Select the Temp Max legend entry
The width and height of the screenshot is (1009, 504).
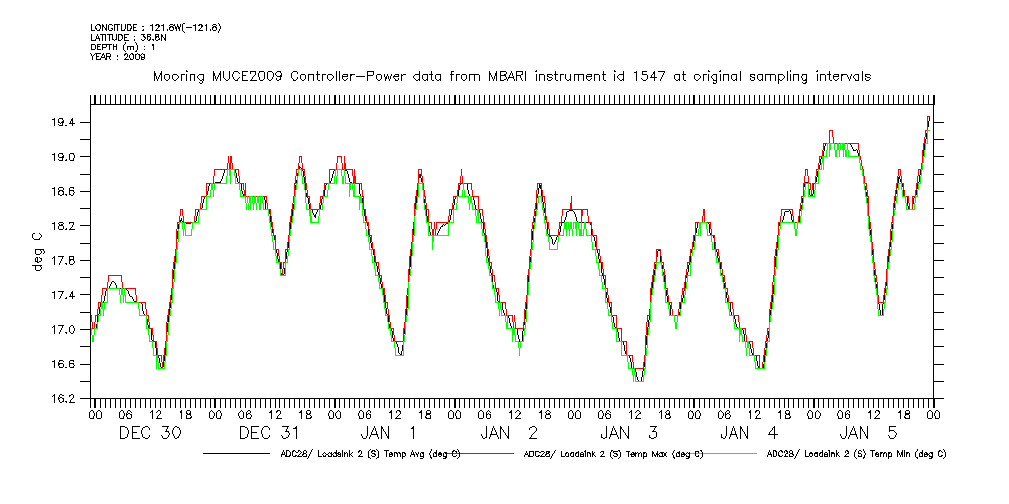(x=613, y=453)
